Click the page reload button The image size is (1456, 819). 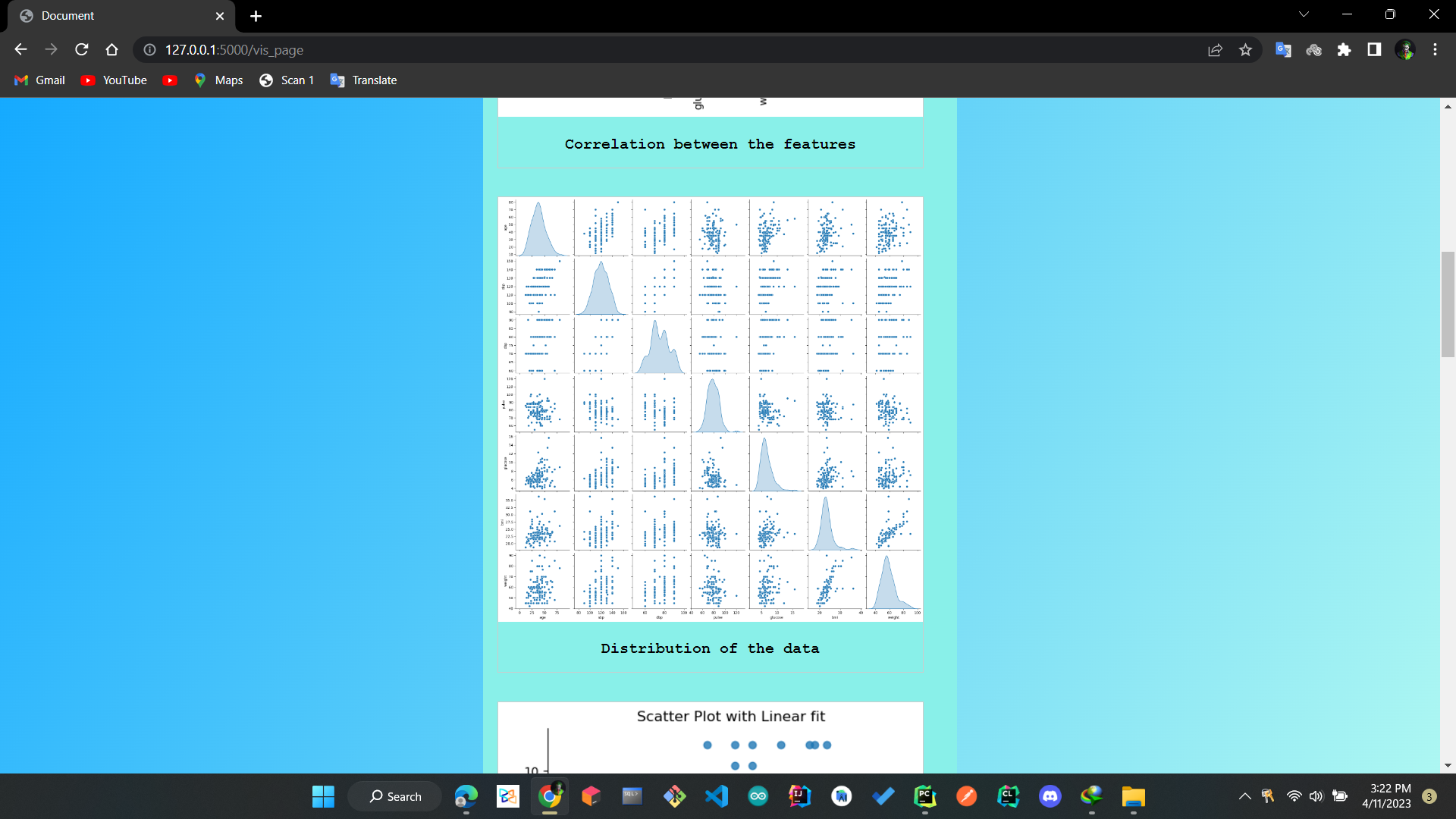click(81, 49)
